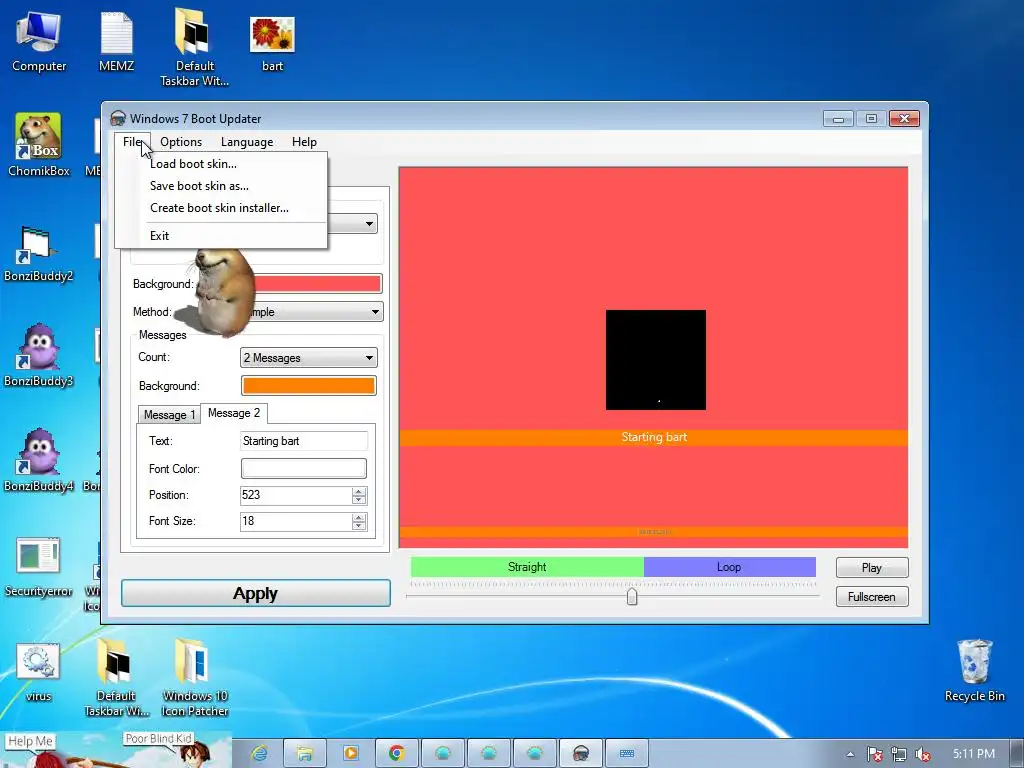1024x768 pixels.
Task: Click the on-screen keyboard taskbar button
Action: coord(627,754)
